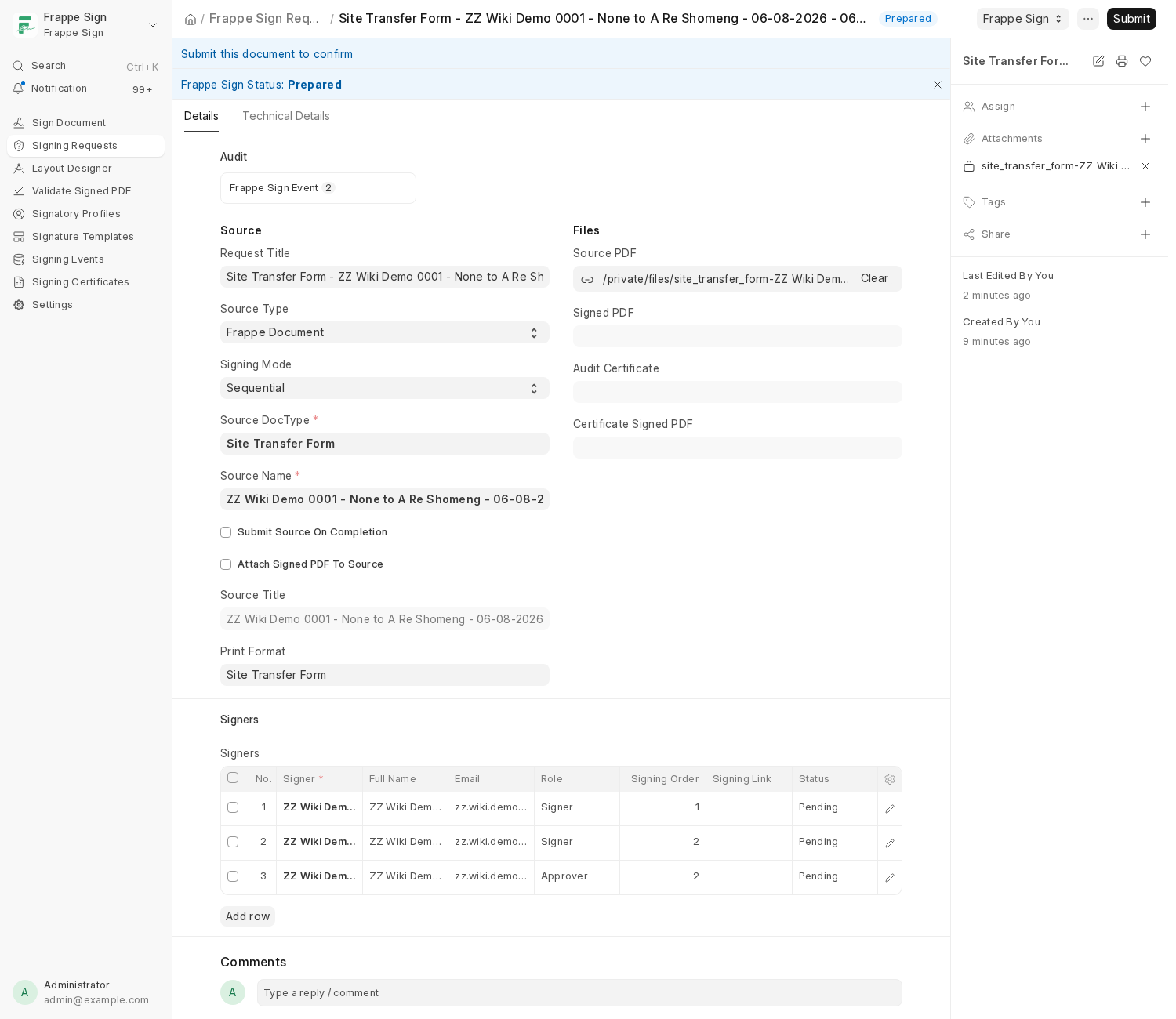The width and height of the screenshot is (1176, 1019).
Task: Edit signer row 2 with pencil icon
Action: (x=890, y=843)
